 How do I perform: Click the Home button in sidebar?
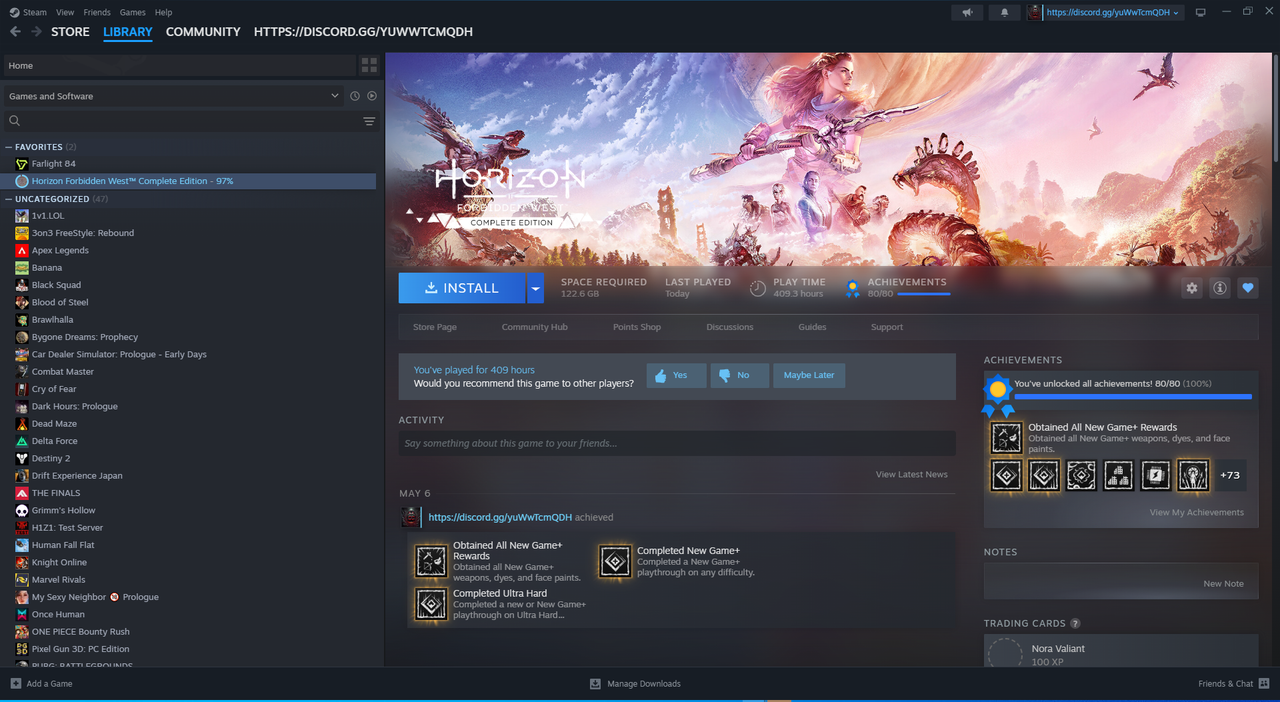[180, 65]
